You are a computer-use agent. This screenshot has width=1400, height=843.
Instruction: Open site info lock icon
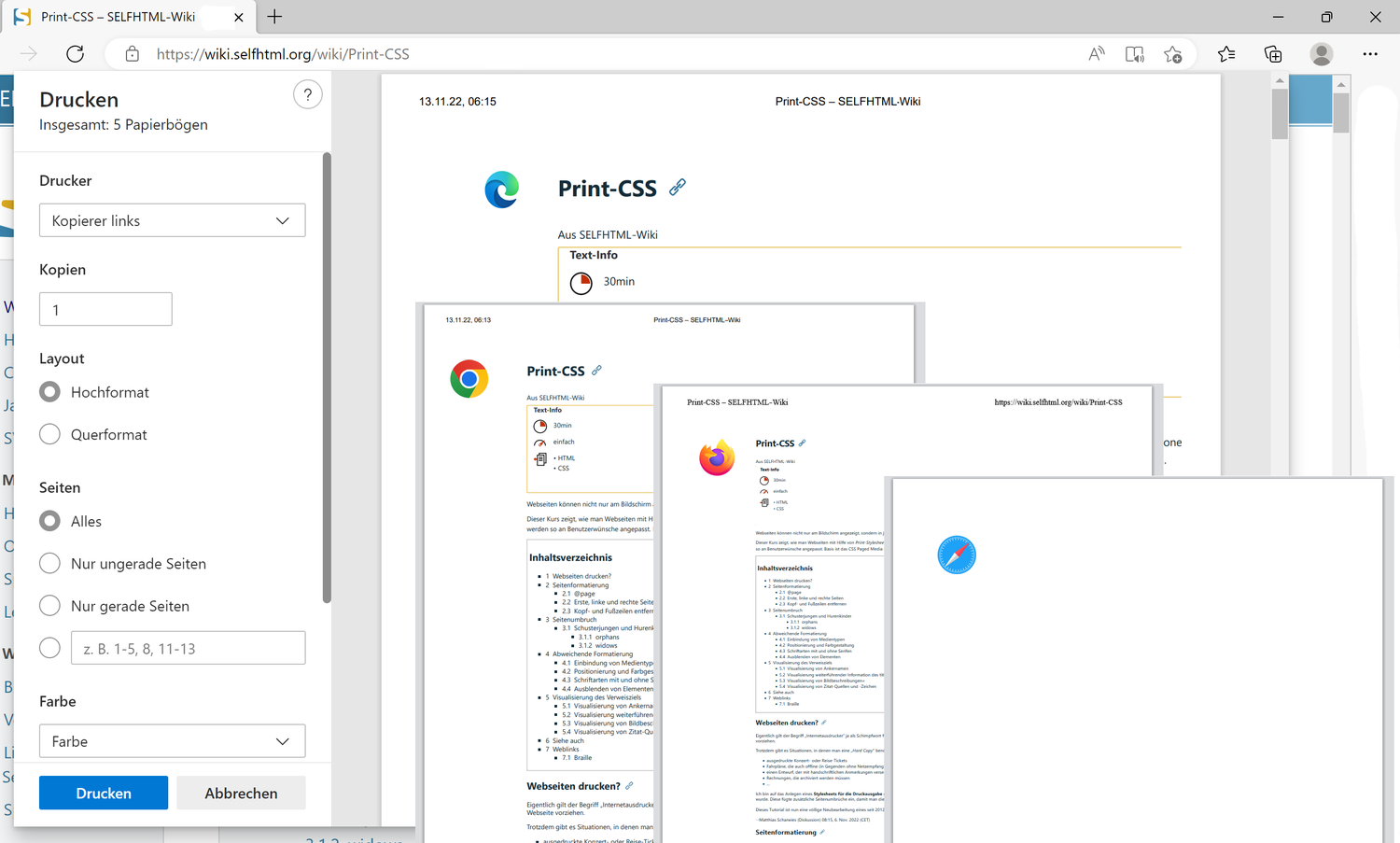[133, 54]
